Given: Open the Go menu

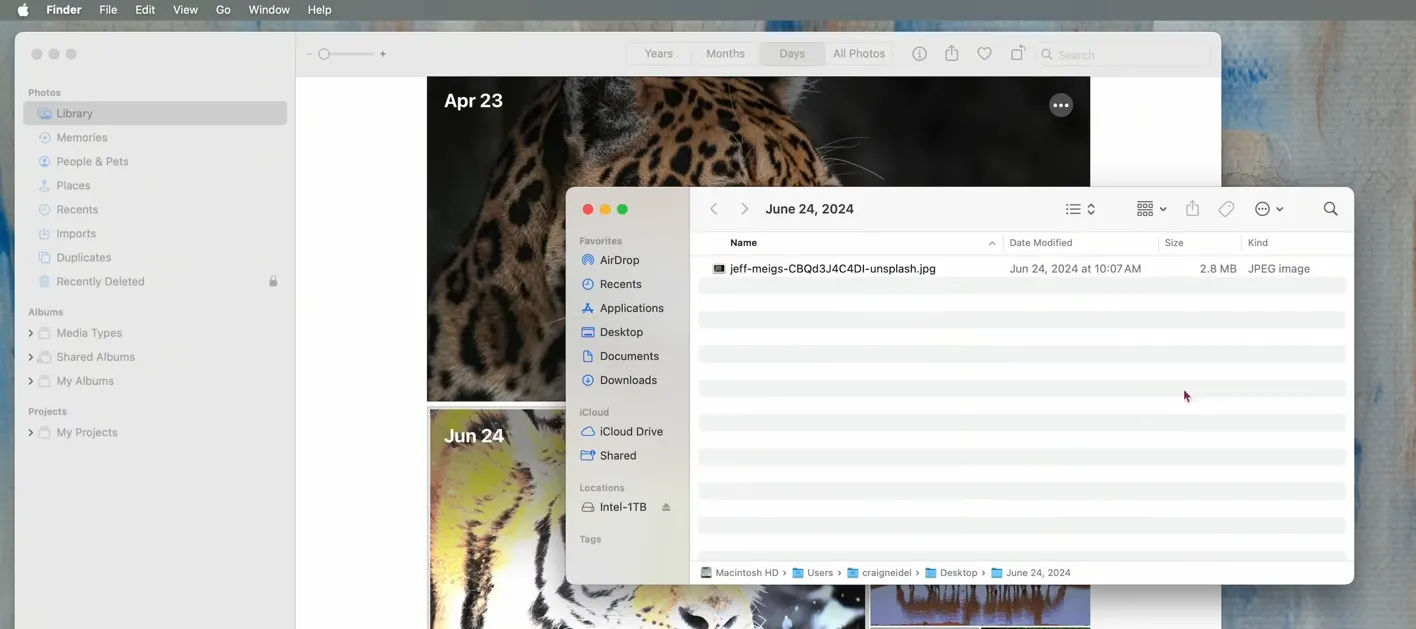Looking at the screenshot, I should [223, 10].
